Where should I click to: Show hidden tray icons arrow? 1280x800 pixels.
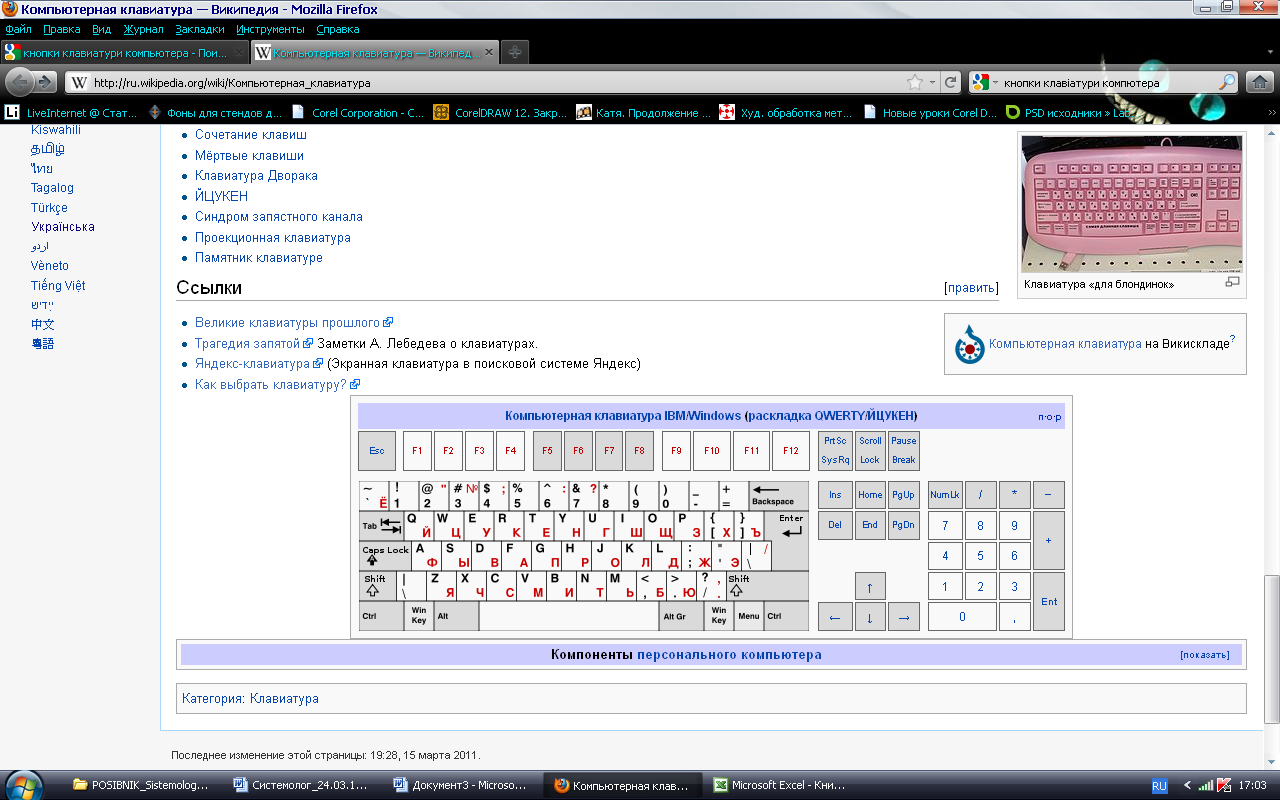(1187, 786)
